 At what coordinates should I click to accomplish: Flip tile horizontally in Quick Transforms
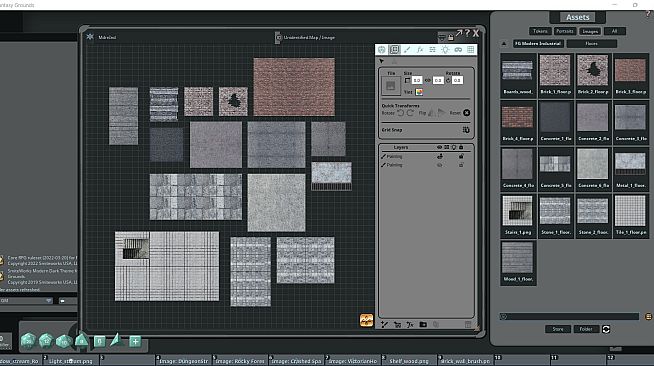pos(431,113)
